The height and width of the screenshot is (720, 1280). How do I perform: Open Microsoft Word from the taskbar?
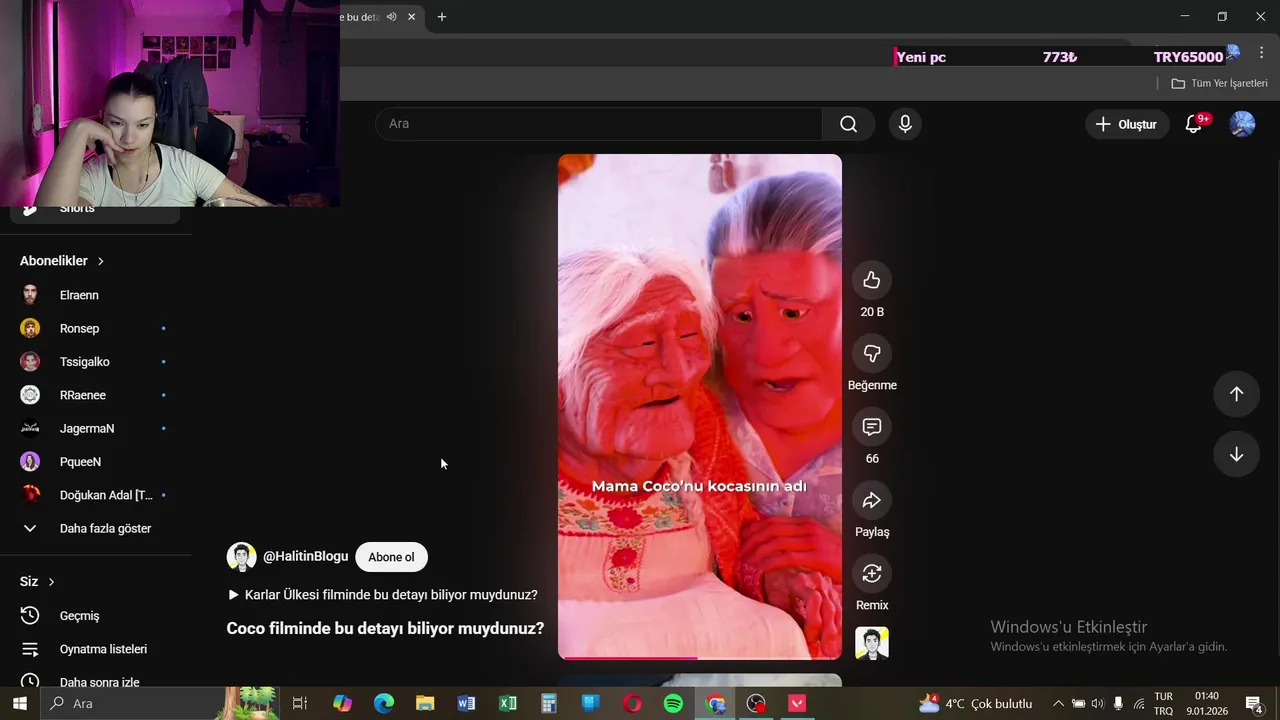coord(466,703)
